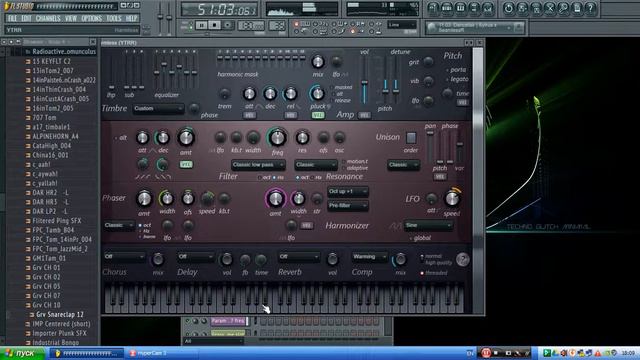The width and height of the screenshot is (640, 360).
Task: Click the FL Studio taskbar button
Action: click(87, 353)
